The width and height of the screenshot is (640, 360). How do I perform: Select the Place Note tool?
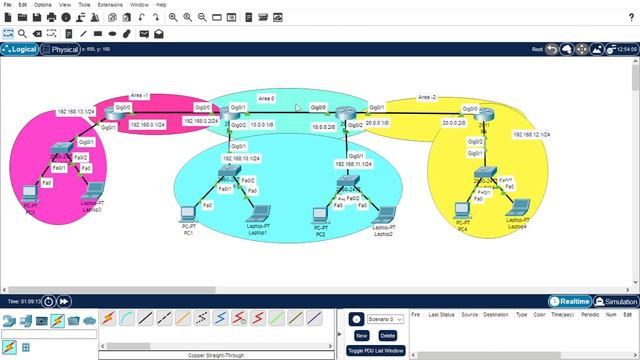coord(69,33)
